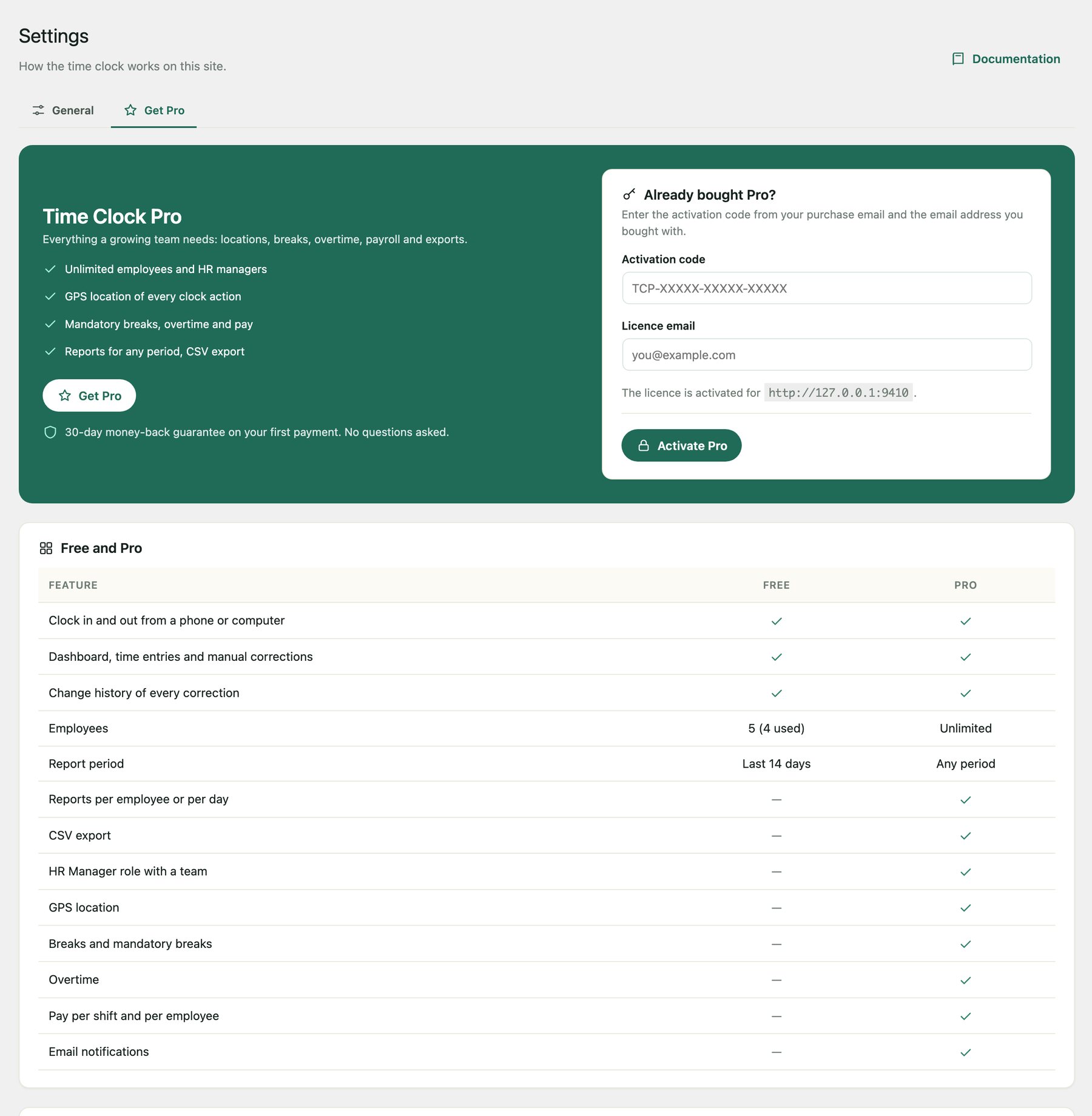
Task: Click the Settings page title
Action: pyautogui.click(x=53, y=36)
